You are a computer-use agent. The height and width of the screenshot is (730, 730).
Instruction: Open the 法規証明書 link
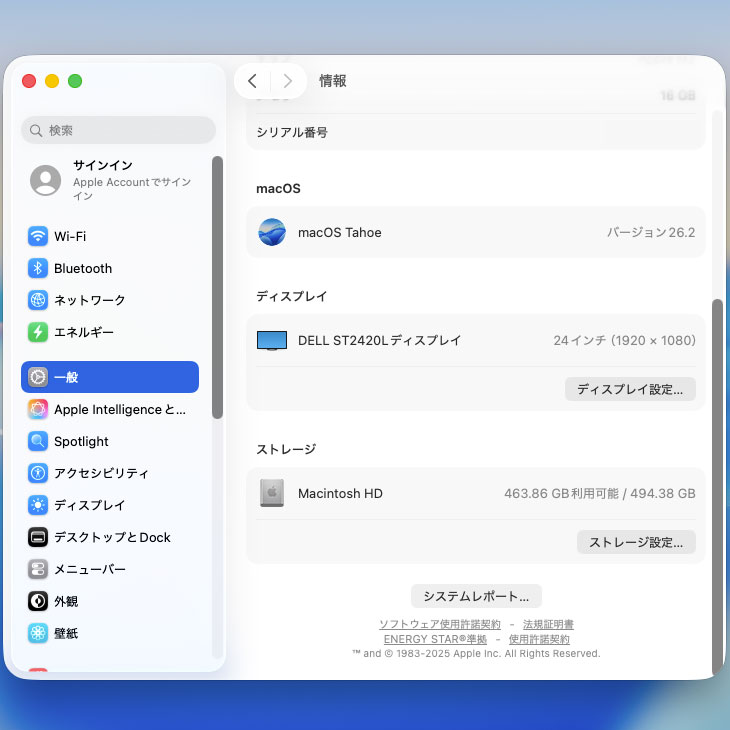548,624
